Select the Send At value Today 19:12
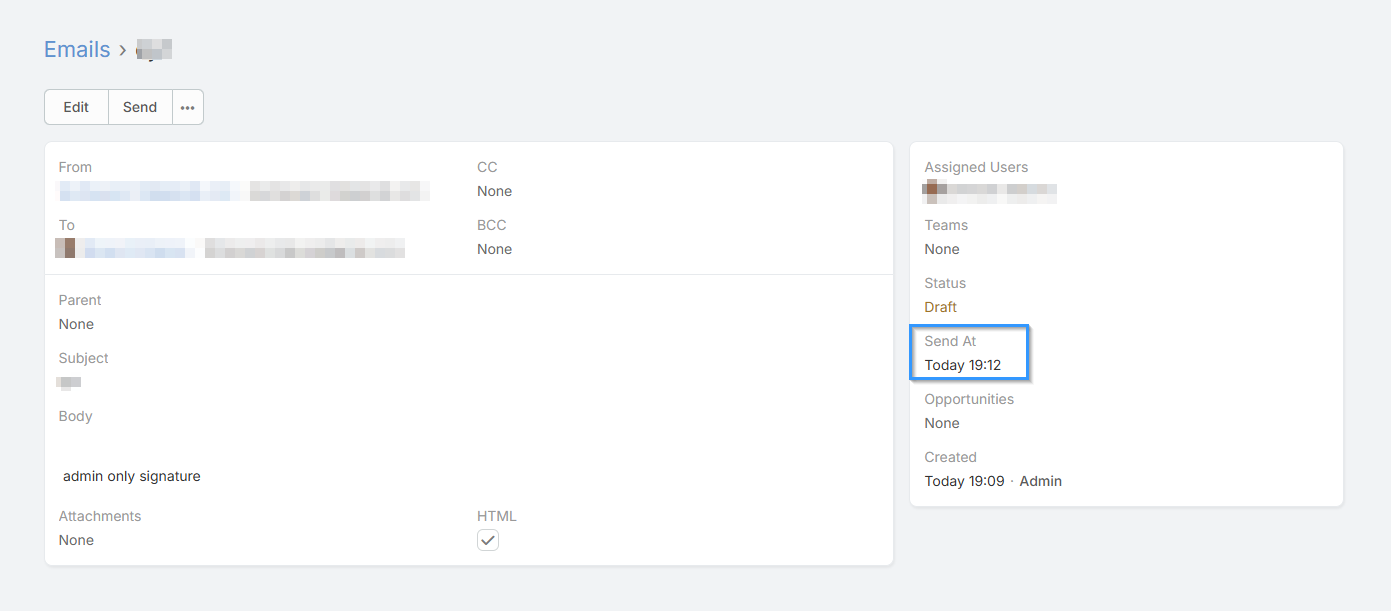The image size is (1391, 611). point(962,365)
